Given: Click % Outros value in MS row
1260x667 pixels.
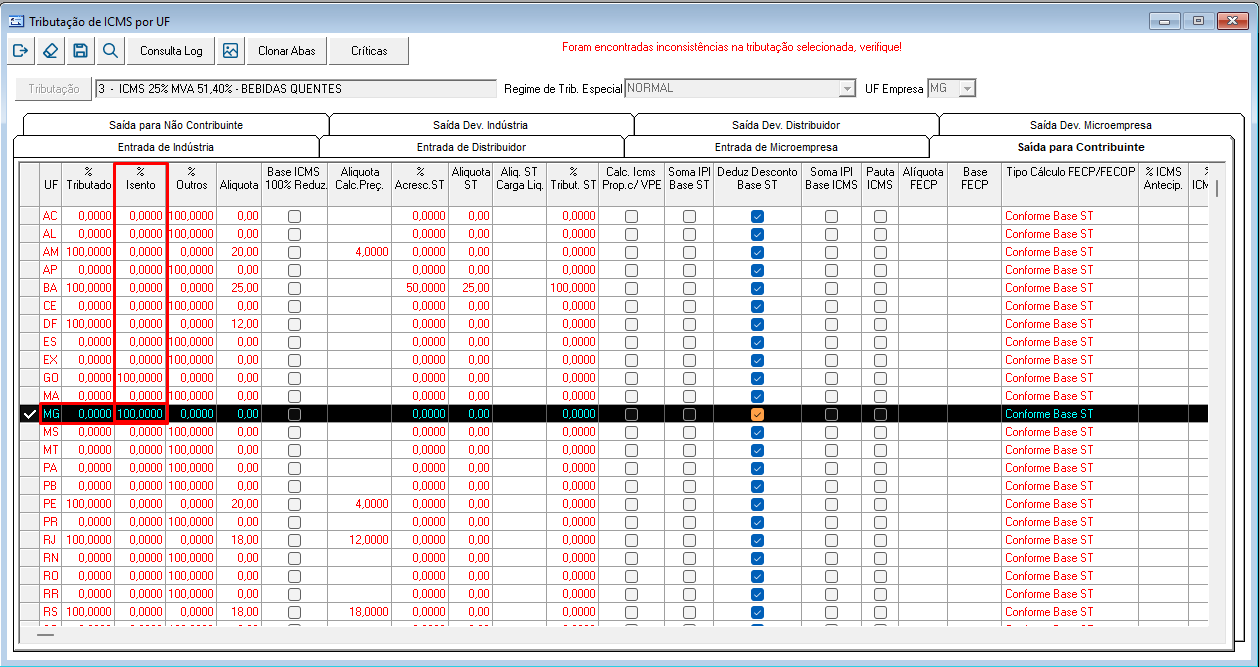Looking at the screenshot, I should coord(191,432).
